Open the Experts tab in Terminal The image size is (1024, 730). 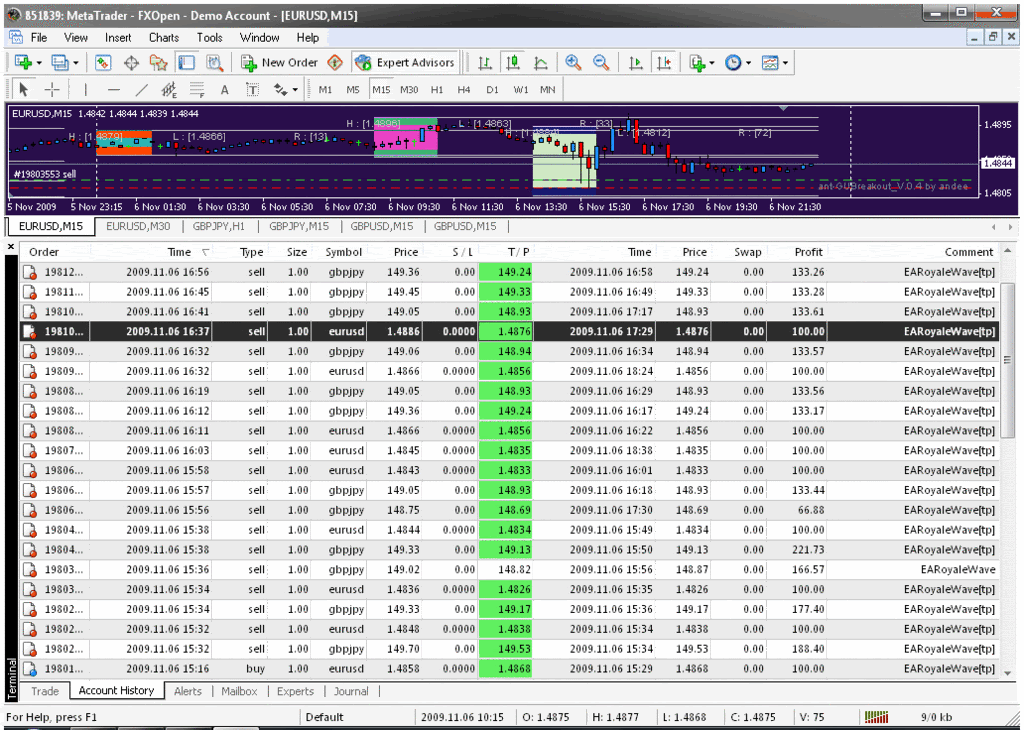pyautogui.click(x=295, y=691)
